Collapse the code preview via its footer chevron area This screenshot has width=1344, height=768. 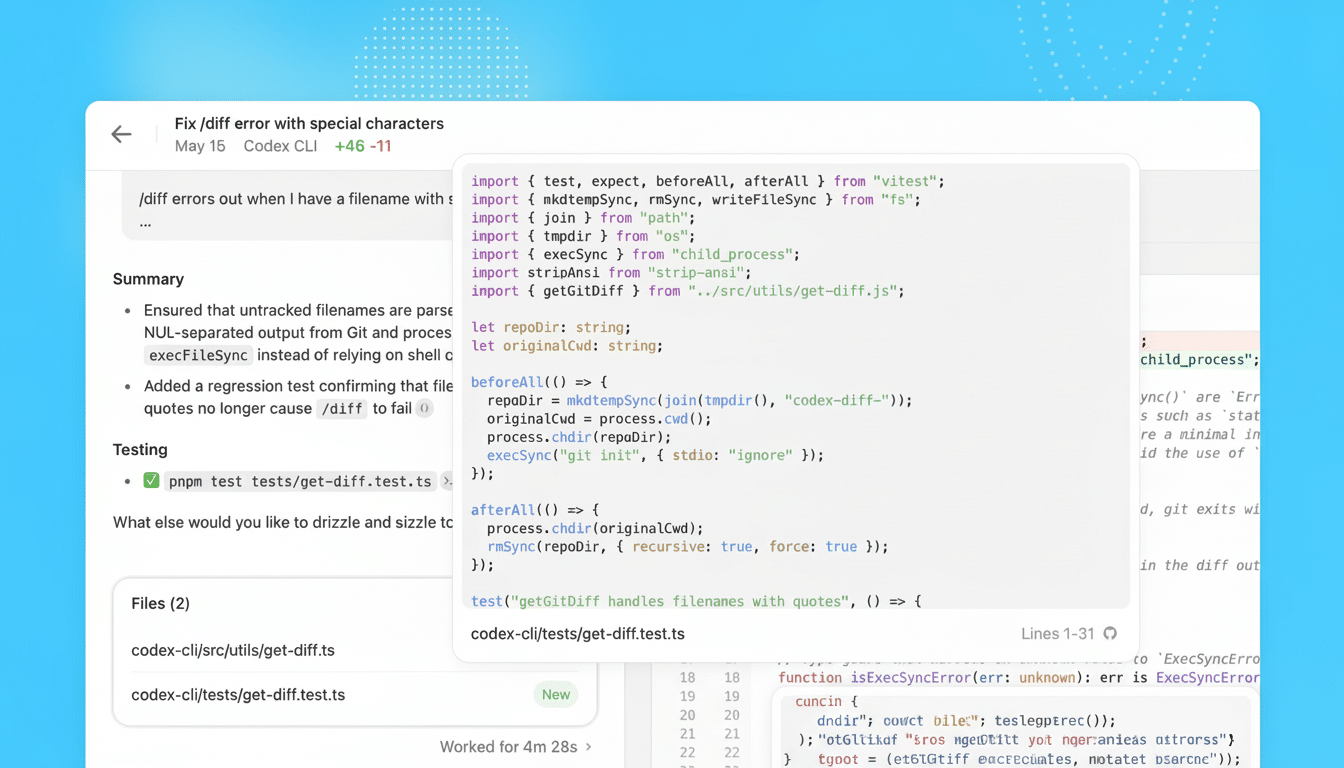(1110, 633)
